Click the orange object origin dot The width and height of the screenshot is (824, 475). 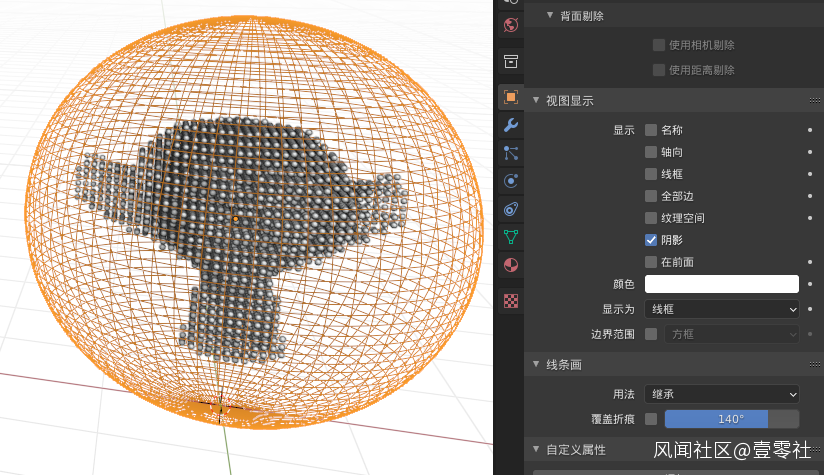[x=235, y=219]
